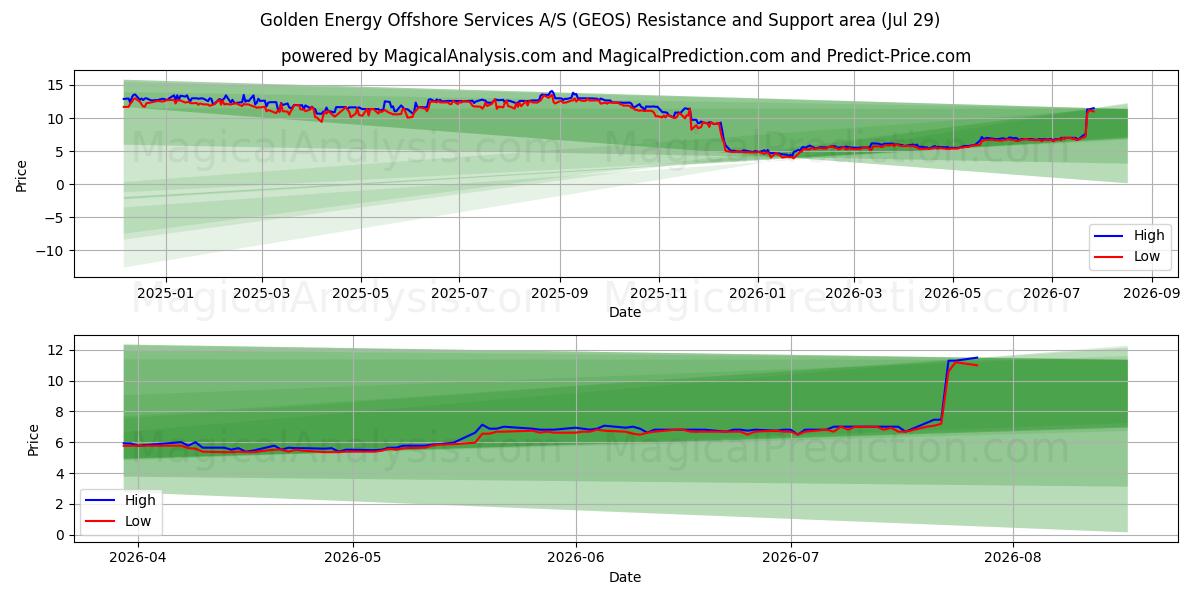Select the 2025-05 date tick label
This screenshot has width=1200, height=600.
[x=360, y=294]
